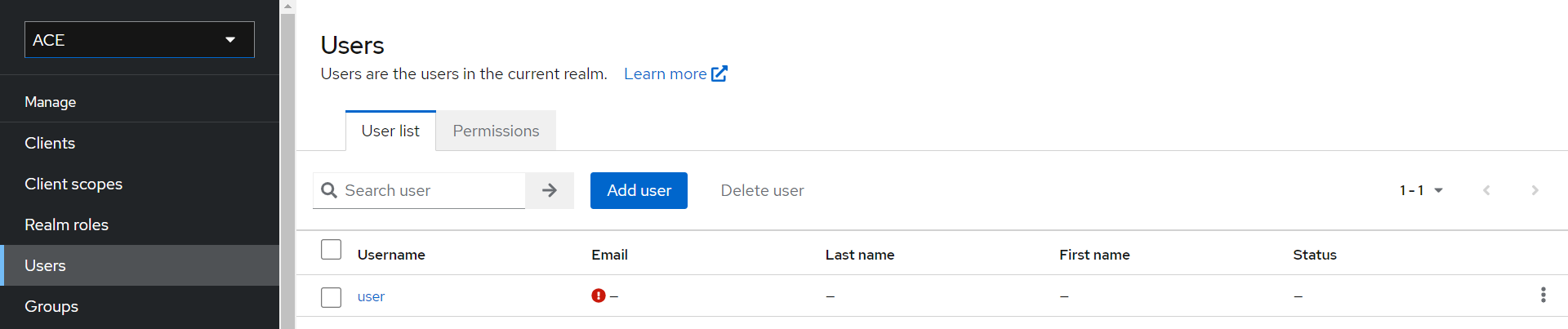Open the 'user' username link
1568x329 pixels.
click(x=371, y=296)
